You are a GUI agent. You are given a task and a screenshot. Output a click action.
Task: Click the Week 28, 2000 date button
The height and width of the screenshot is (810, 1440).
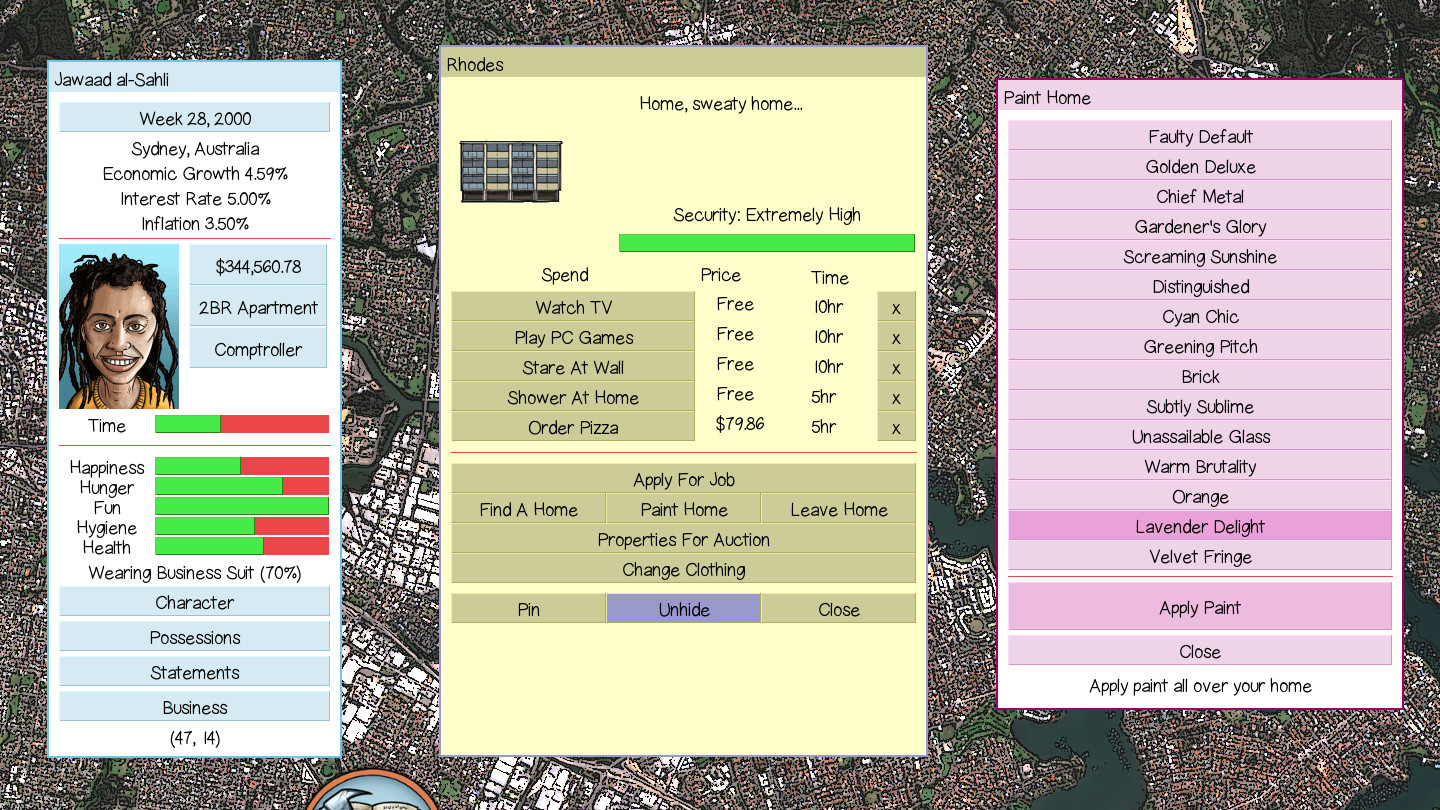coord(194,118)
